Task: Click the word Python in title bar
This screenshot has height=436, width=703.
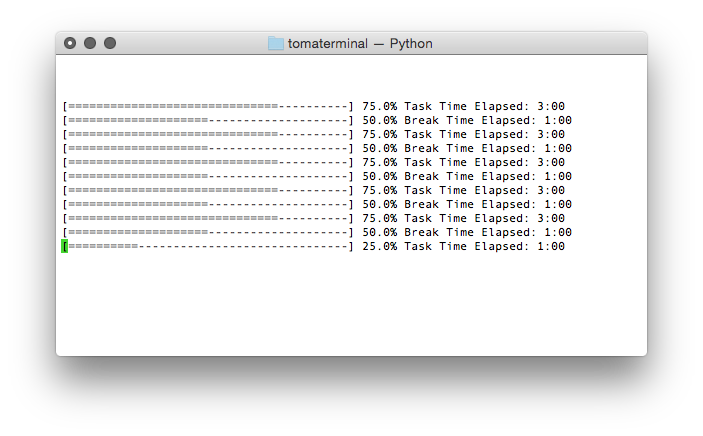Action: pyautogui.click(x=411, y=44)
